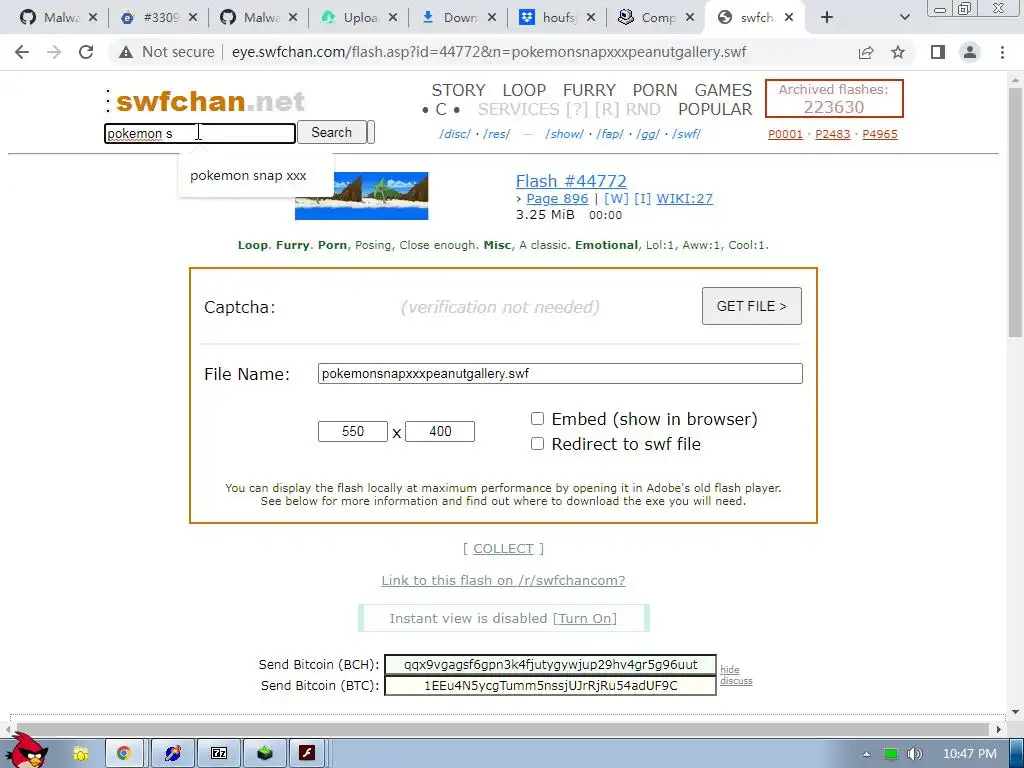Screen dimensions: 1024x768
Task: Click the GET FILE button
Action: click(x=752, y=306)
